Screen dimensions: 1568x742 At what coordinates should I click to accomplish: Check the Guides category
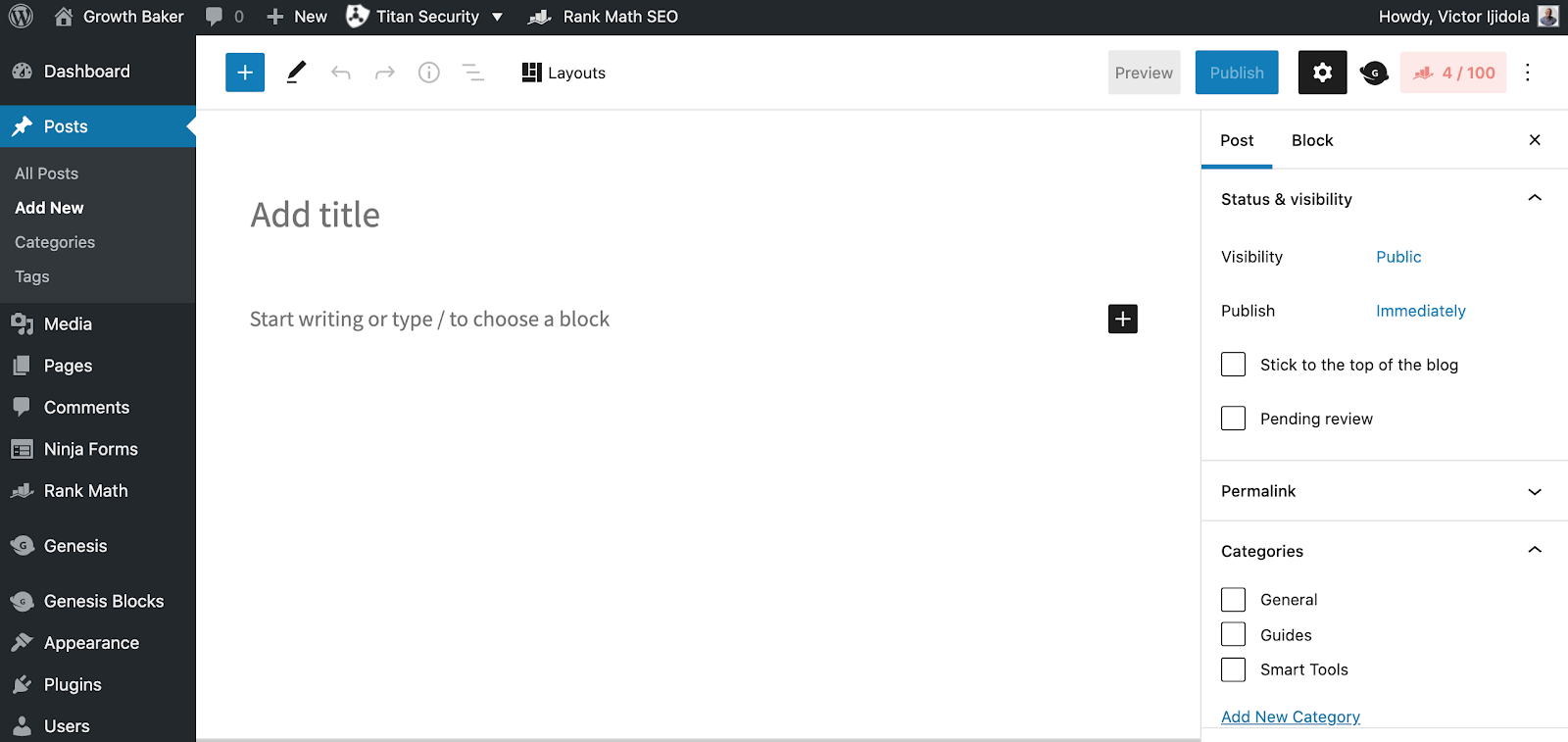click(1233, 635)
